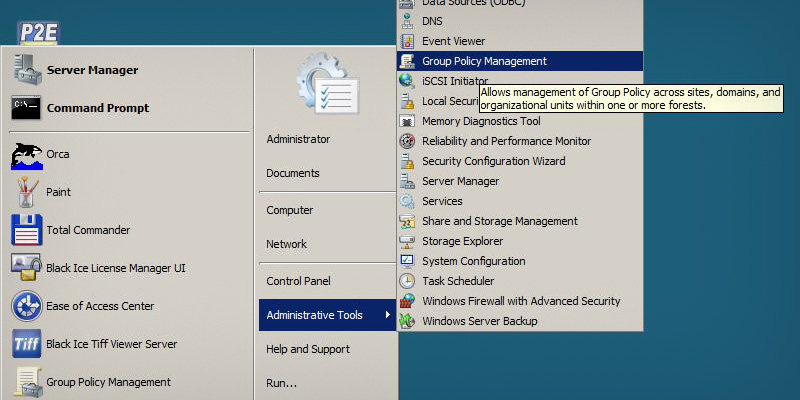Launch Orca via its whale icon

click(26, 155)
